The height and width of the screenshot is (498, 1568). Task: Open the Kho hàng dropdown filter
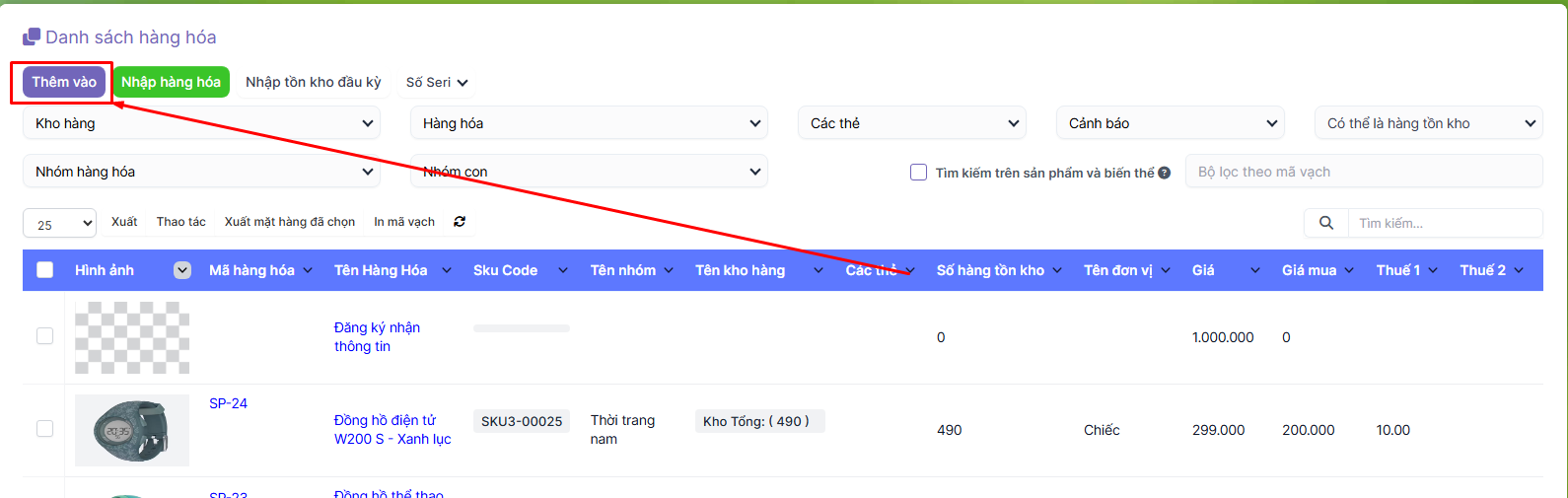201,123
